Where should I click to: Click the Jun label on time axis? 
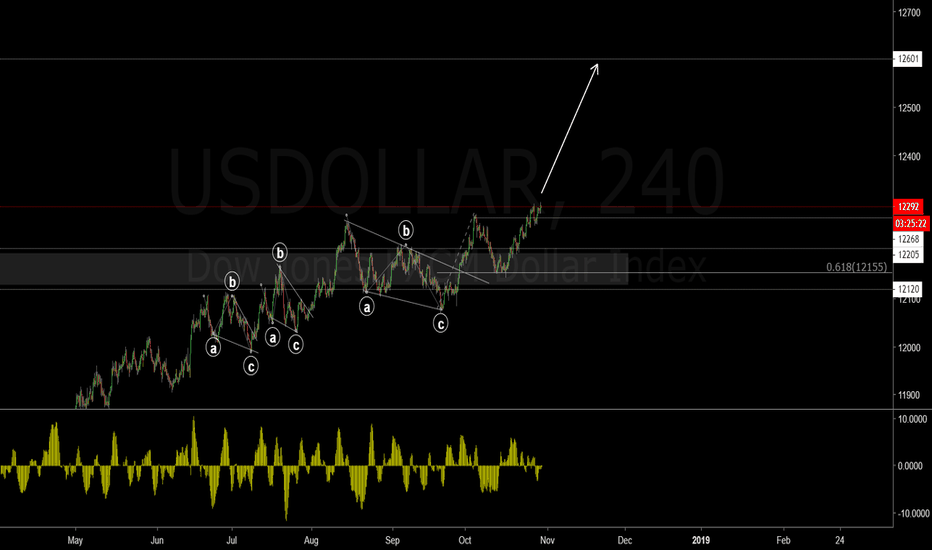coord(157,540)
